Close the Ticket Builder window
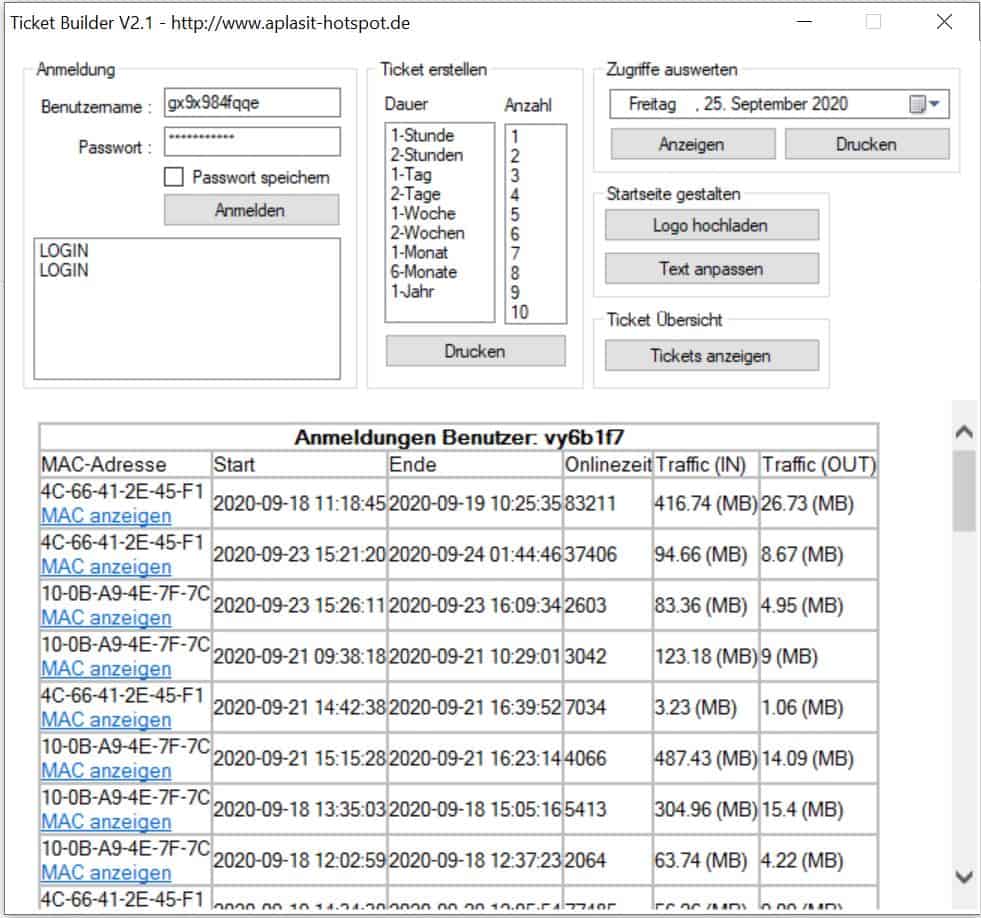Image resolution: width=981 pixels, height=918 pixels. 945,22
